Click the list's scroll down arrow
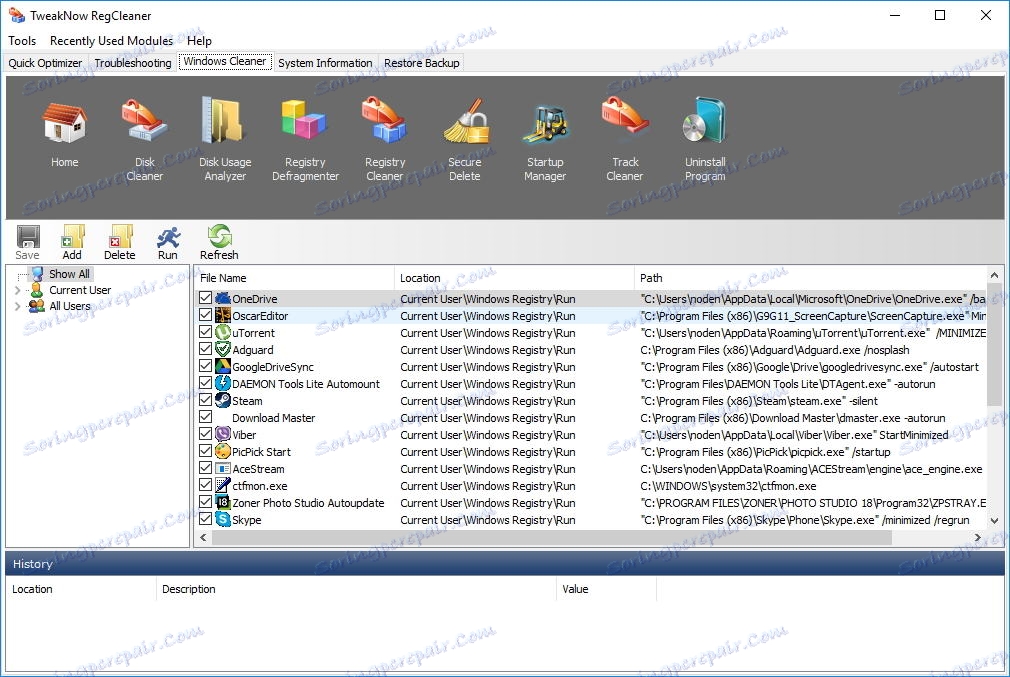This screenshot has height=677, width=1010. 995,520
